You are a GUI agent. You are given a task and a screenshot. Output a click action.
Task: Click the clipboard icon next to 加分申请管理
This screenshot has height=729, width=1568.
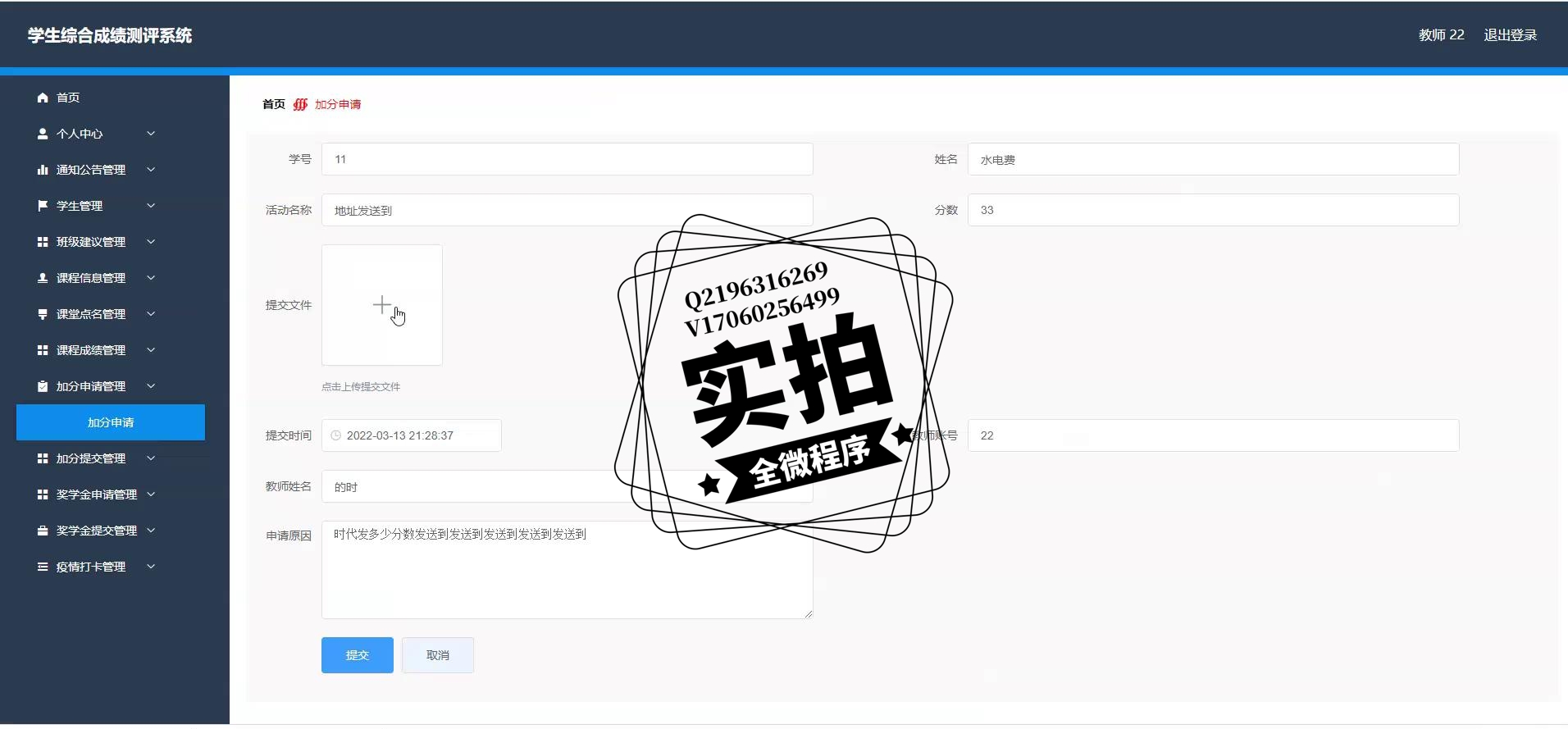point(43,386)
